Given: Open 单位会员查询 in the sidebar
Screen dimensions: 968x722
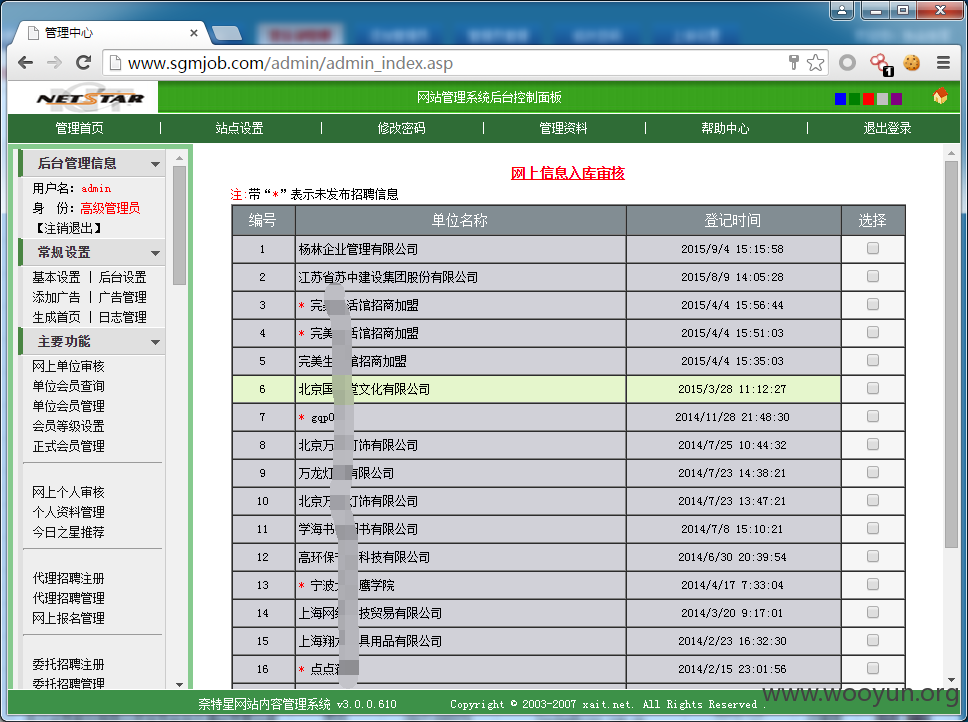Looking at the screenshot, I should tap(69, 386).
